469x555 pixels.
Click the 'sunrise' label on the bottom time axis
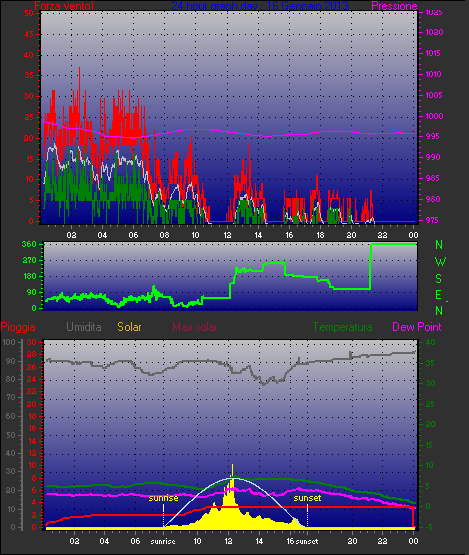(x=163, y=541)
